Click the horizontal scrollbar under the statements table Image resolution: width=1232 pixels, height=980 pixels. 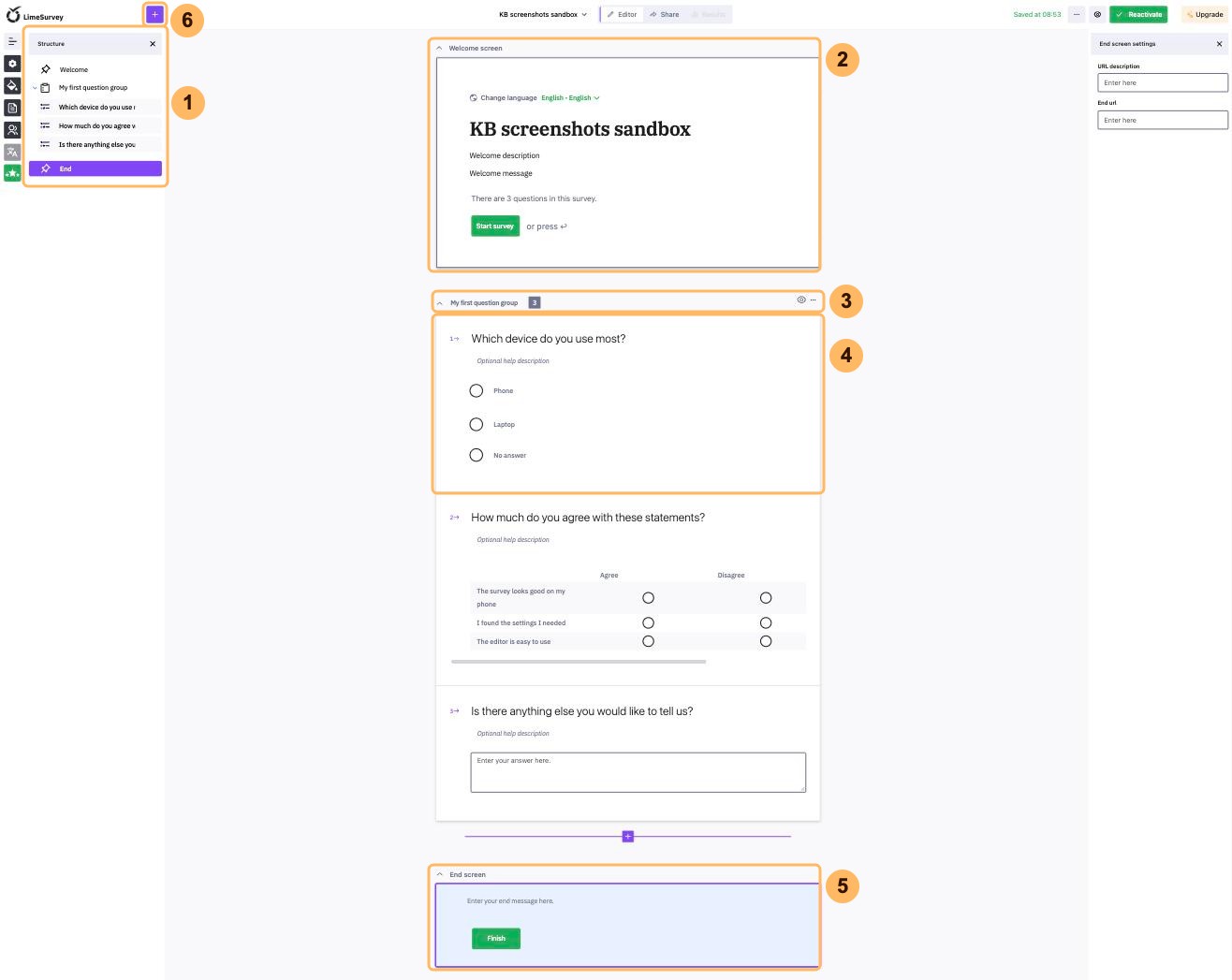pos(579,662)
